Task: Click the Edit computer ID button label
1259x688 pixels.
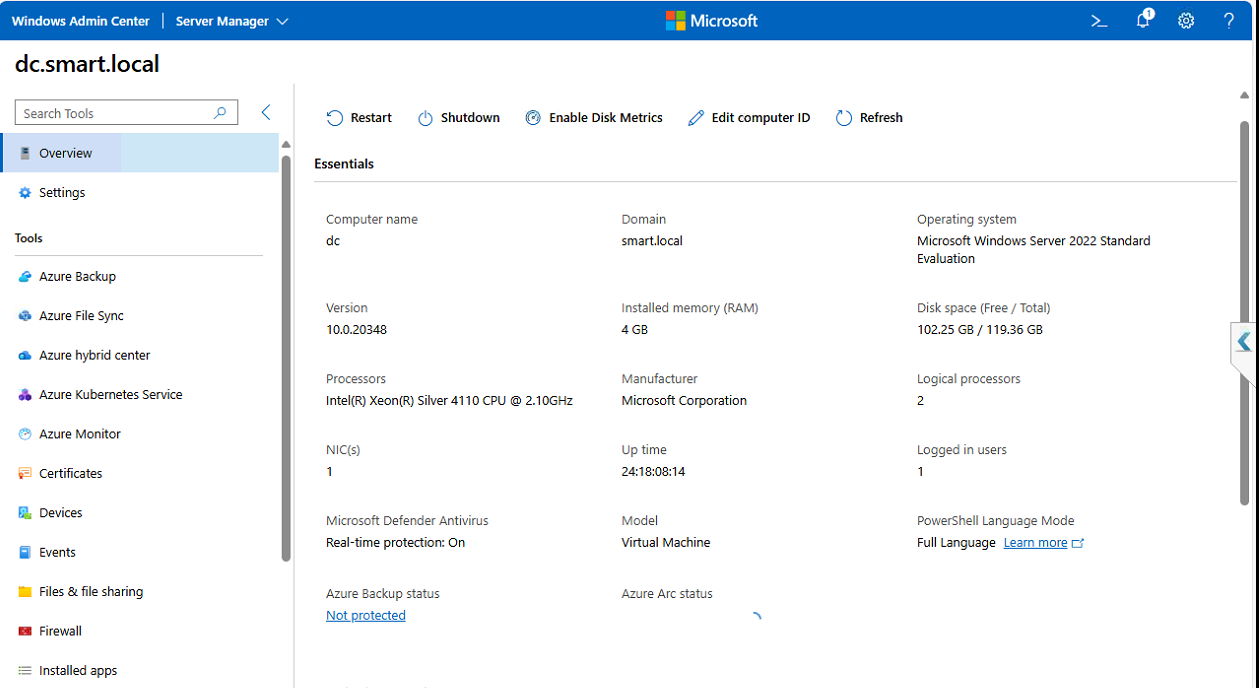Action: [x=761, y=118]
